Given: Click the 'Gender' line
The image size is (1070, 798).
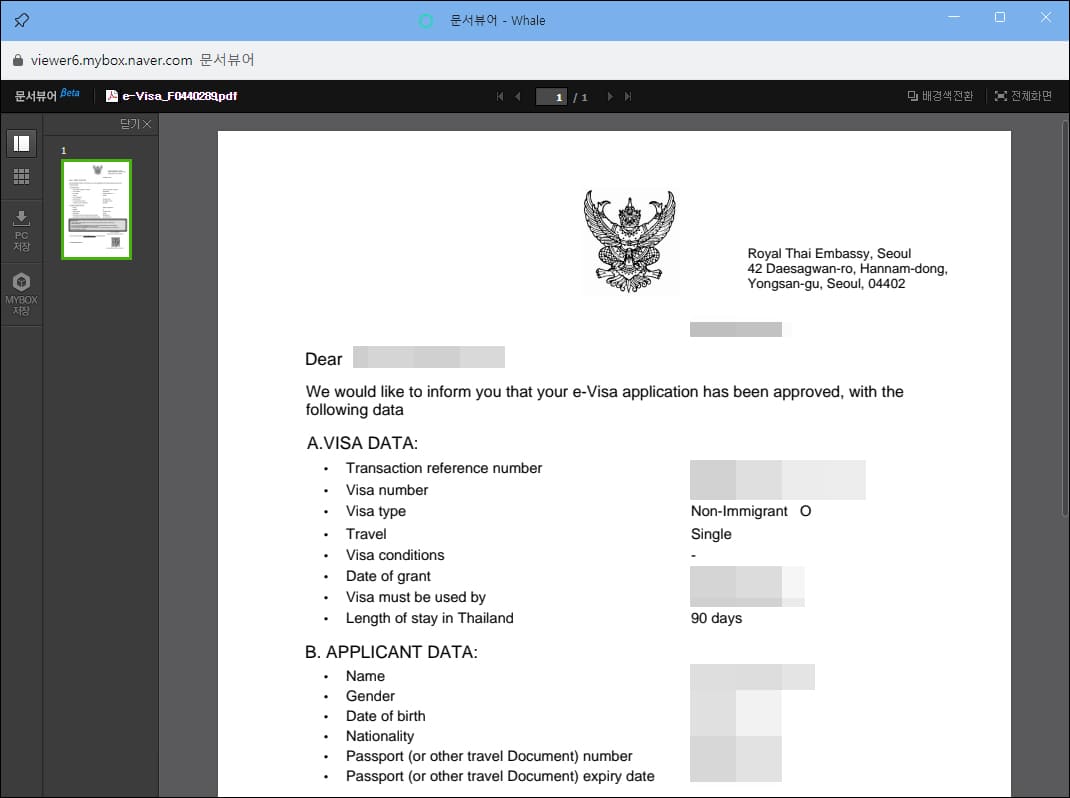Looking at the screenshot, I should 370,696.
